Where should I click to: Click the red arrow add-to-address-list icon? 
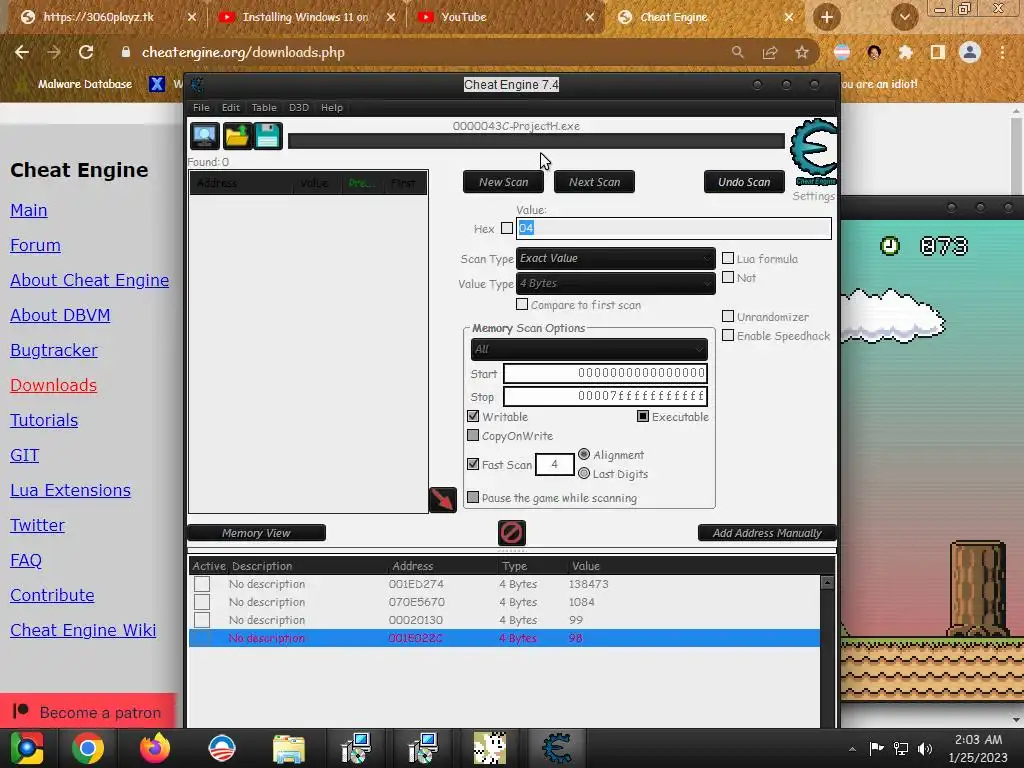click(x=442, y=500)
